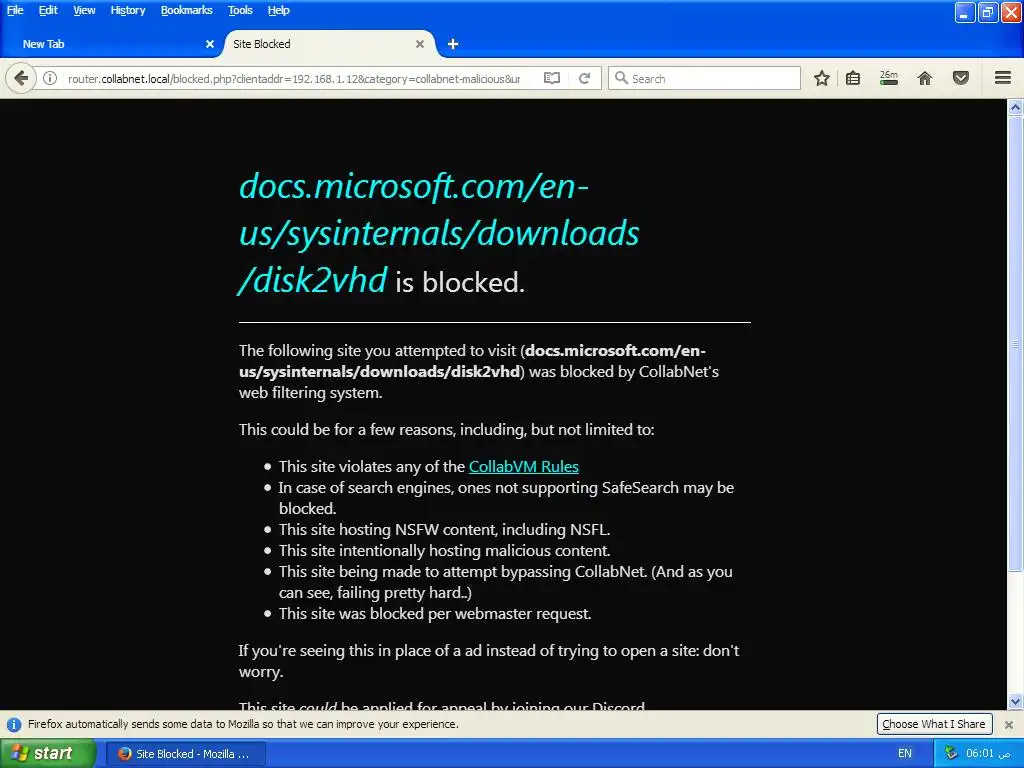1024x768 pixels.
Task: Open the downloads indicator showing 26m
Action: [889, 78]
